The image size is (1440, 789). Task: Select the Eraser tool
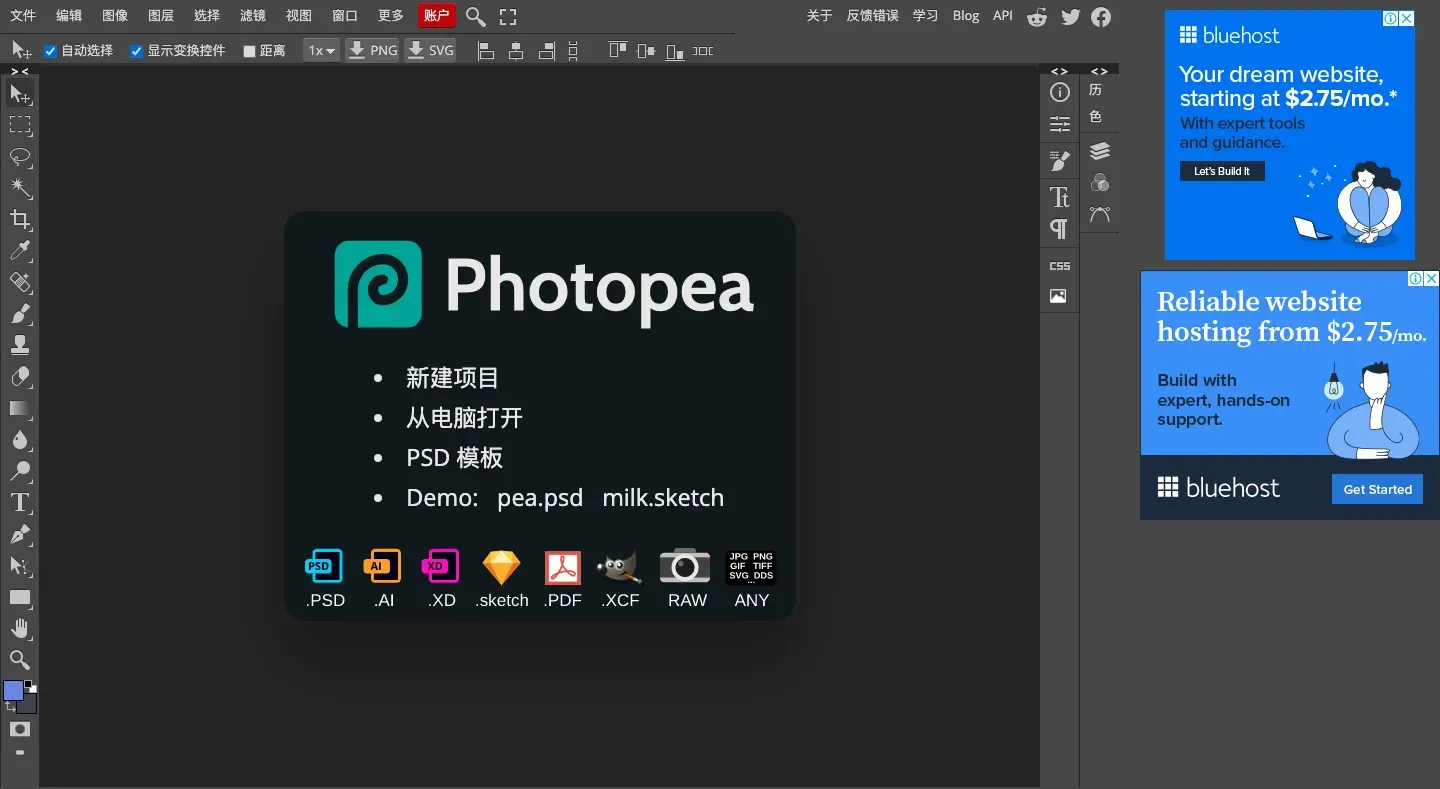click(x=20, y=377)
